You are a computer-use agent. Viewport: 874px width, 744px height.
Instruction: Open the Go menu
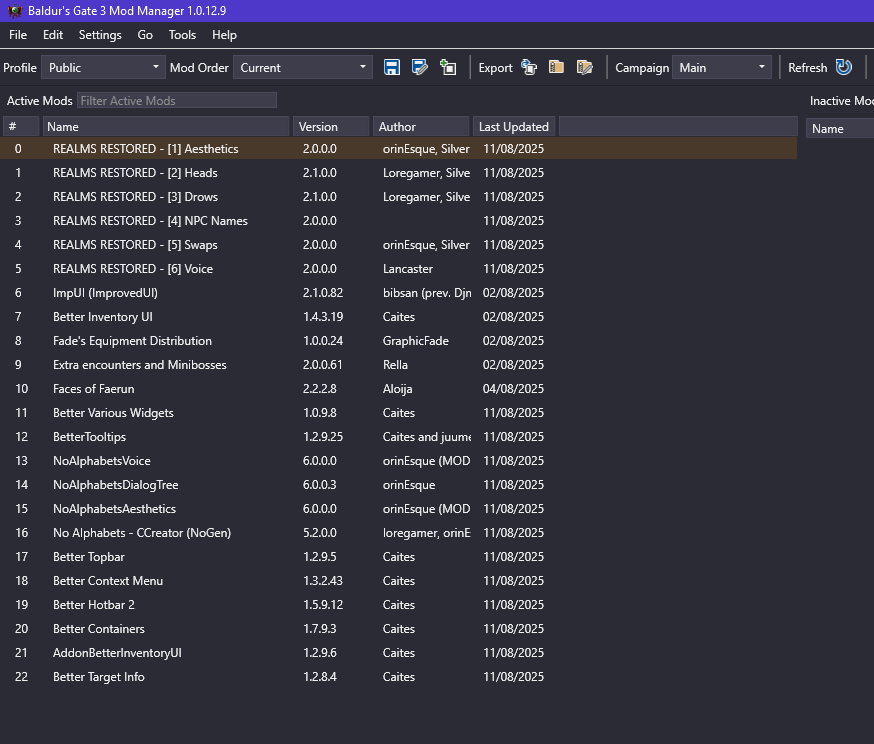click(145, 35)
